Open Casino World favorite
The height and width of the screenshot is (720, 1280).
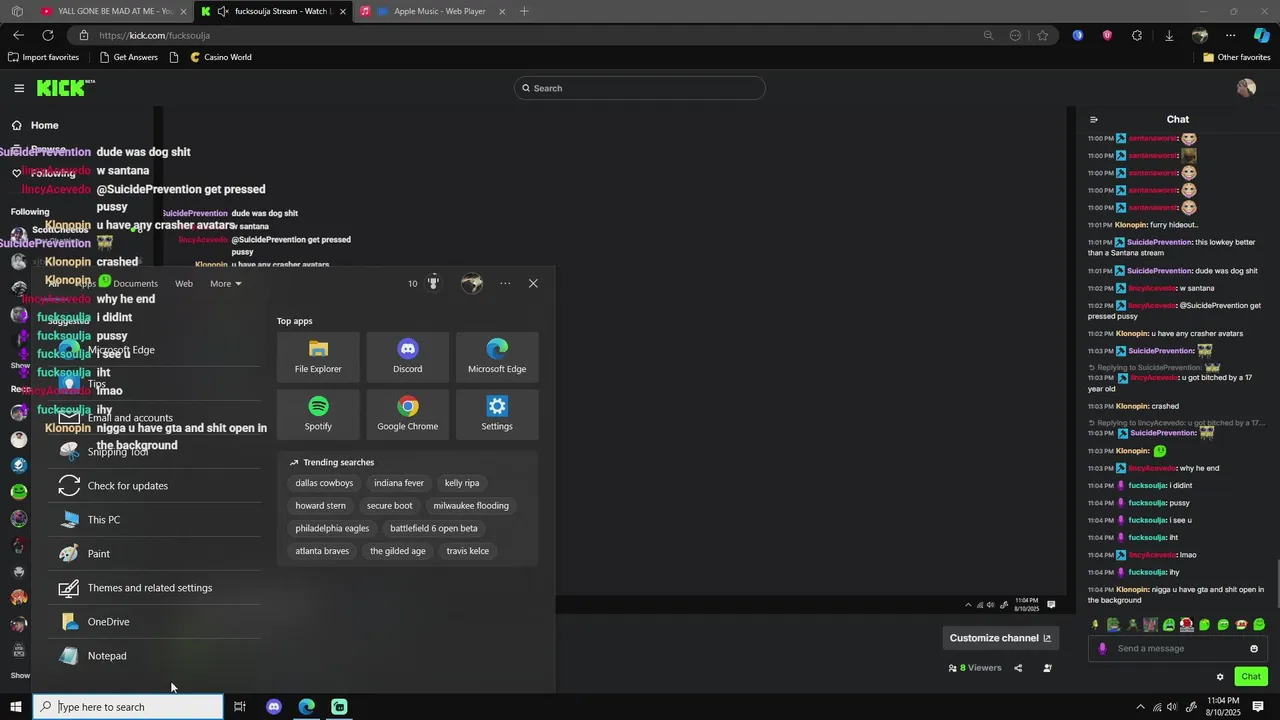(221, 57)
